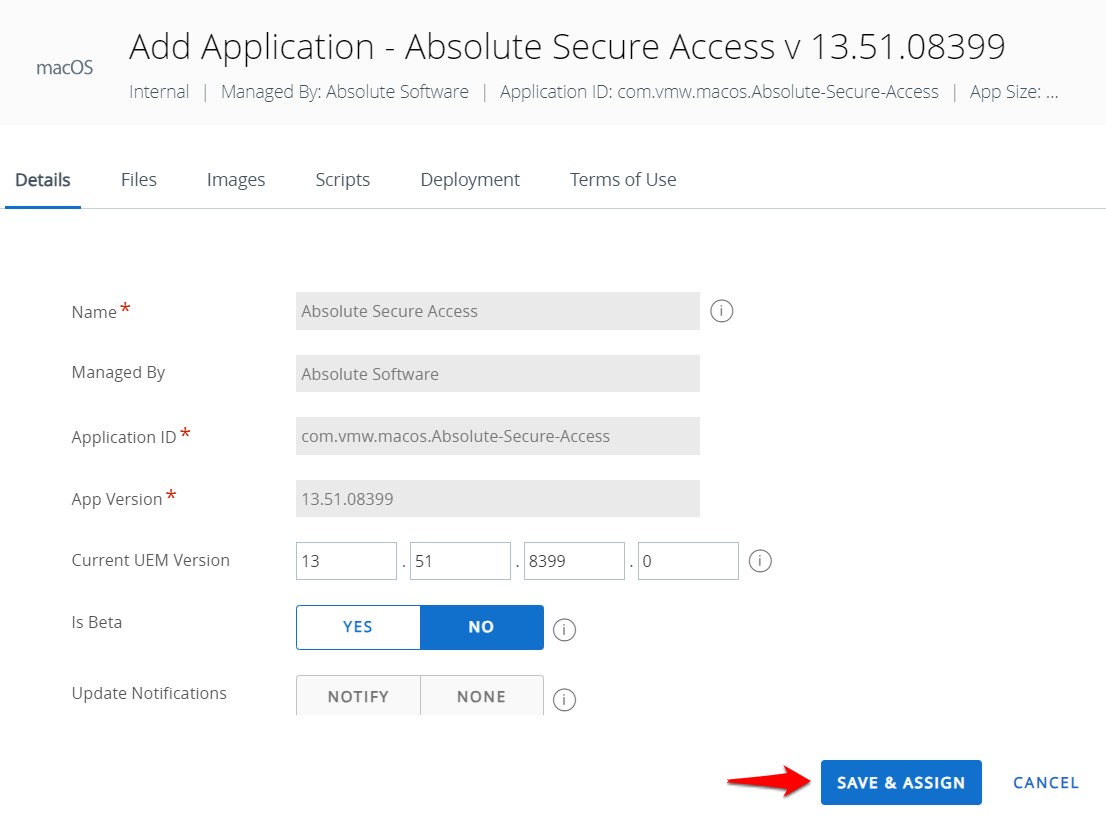The width and height of the screenshot is (1106, 820).
Task: Click the info icon next to Name field
Action: pyautogui.click(x=721, y=311)
